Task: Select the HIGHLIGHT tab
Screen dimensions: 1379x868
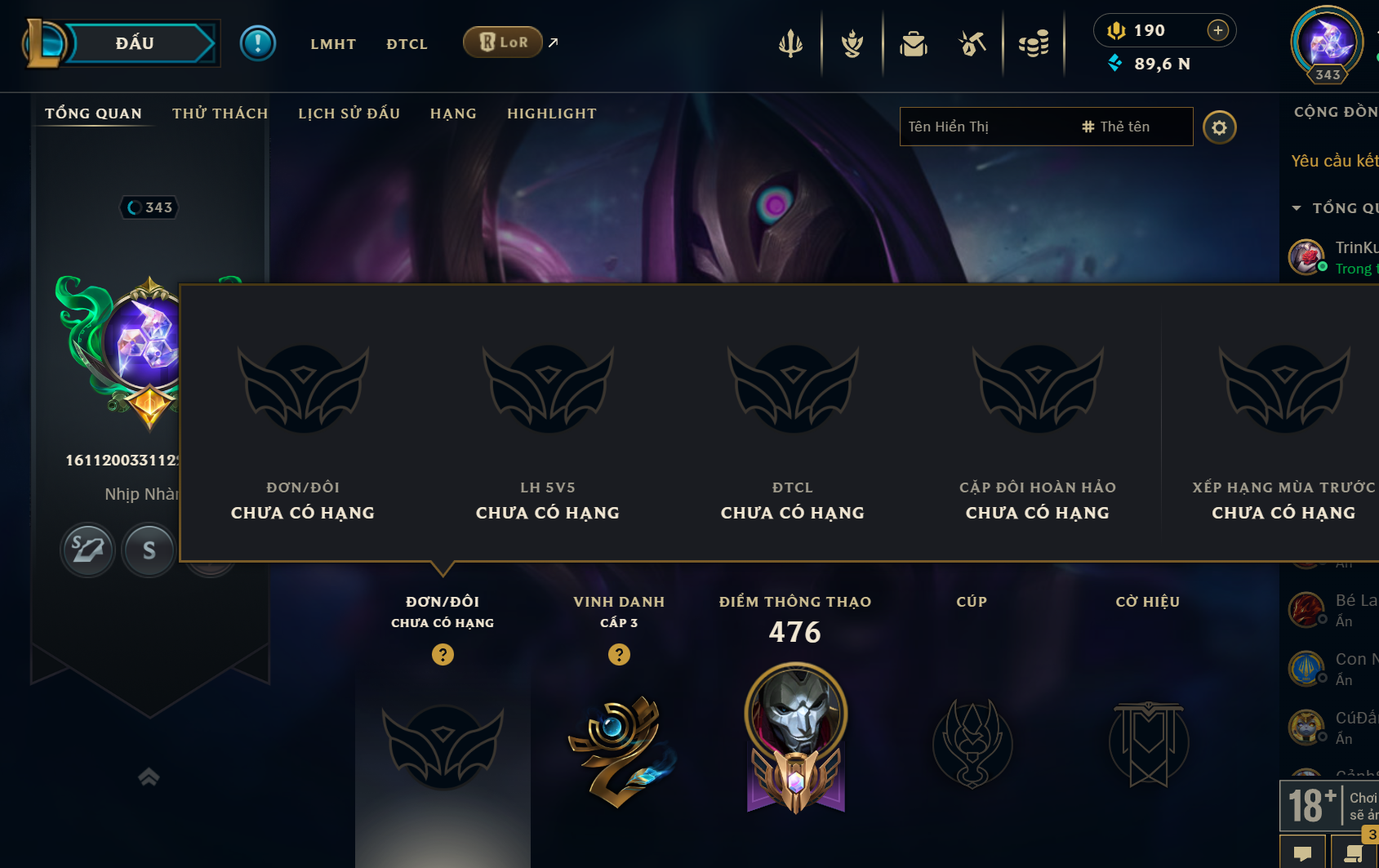Action: 551,114
